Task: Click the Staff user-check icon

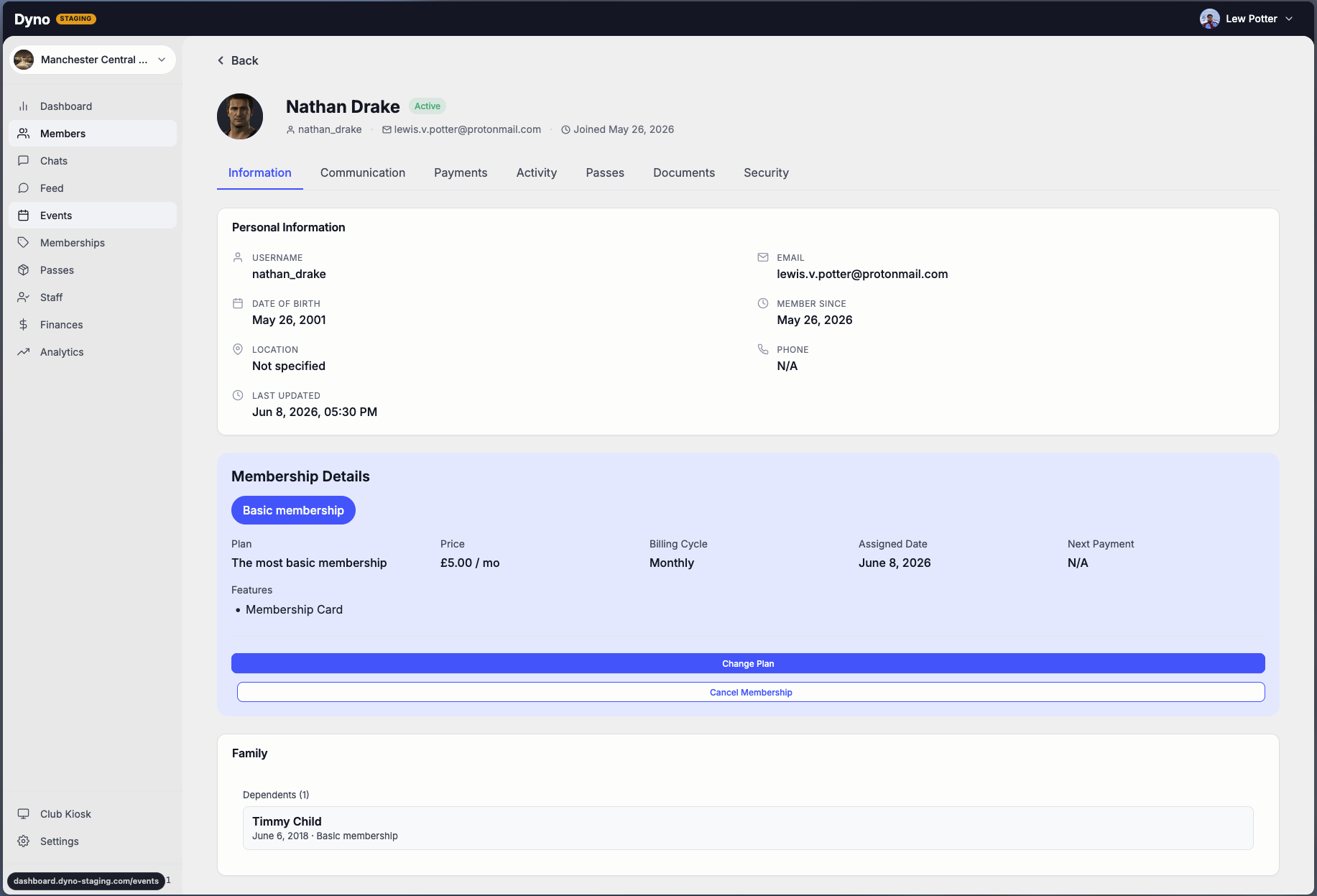Action: click(x=24, y=297)
